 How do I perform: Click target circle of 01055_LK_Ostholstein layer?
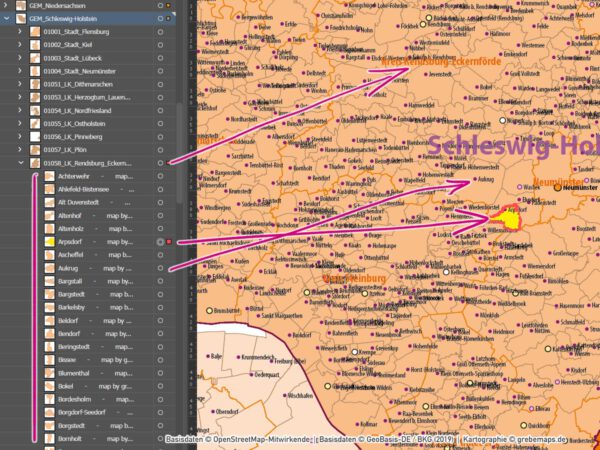[160, 124]
